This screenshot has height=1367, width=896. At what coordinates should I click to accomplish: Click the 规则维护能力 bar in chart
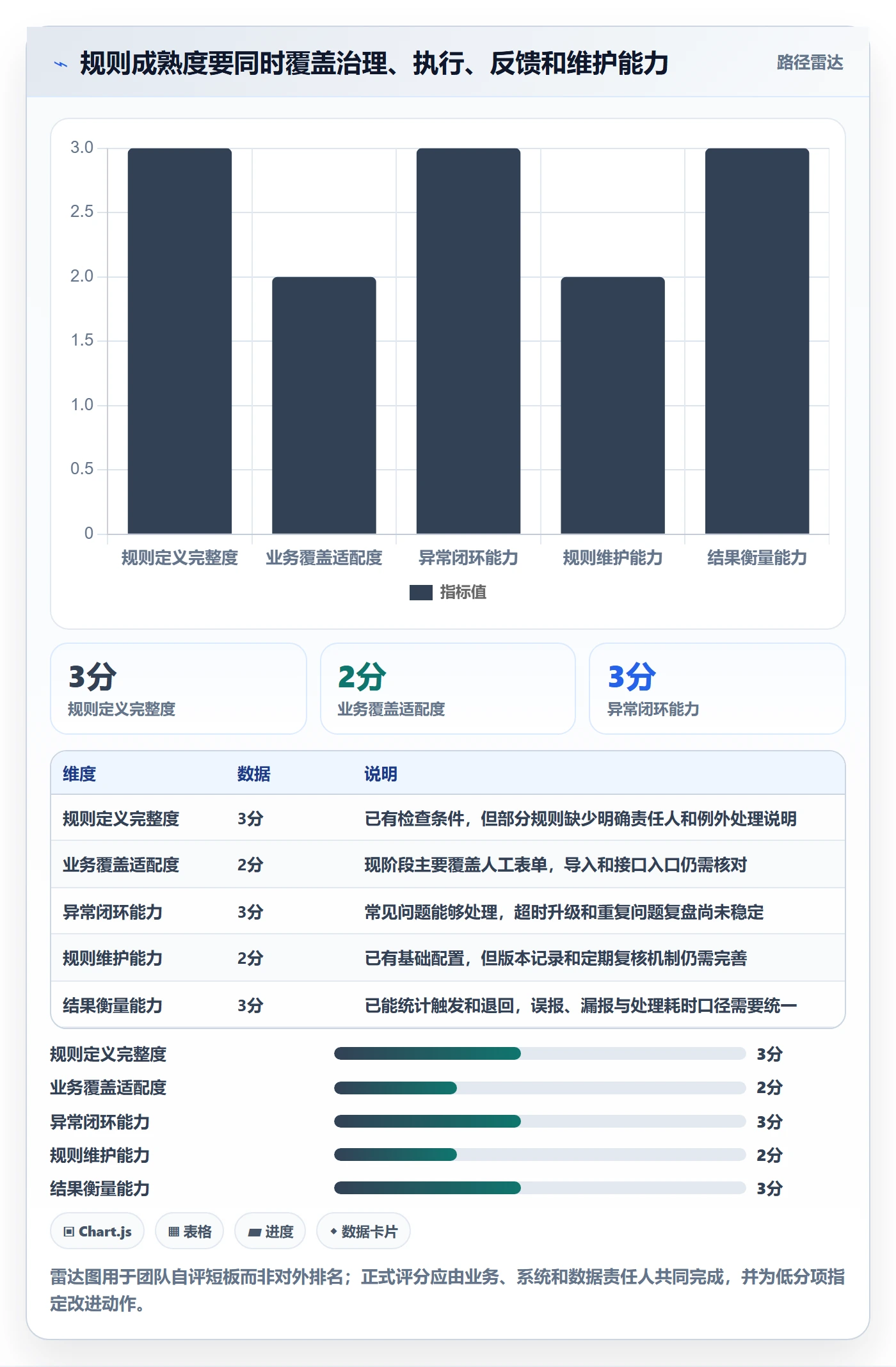click(x=612, y=405)
